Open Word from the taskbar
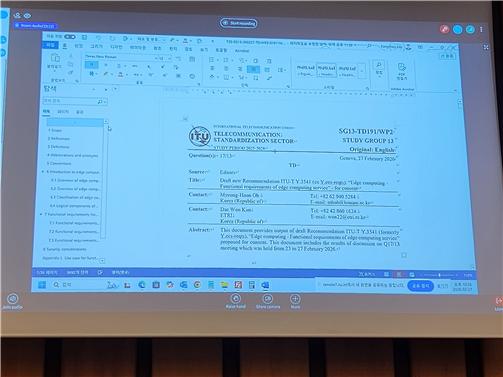This screenshot has width=503, height=377. tap(265, 285)
